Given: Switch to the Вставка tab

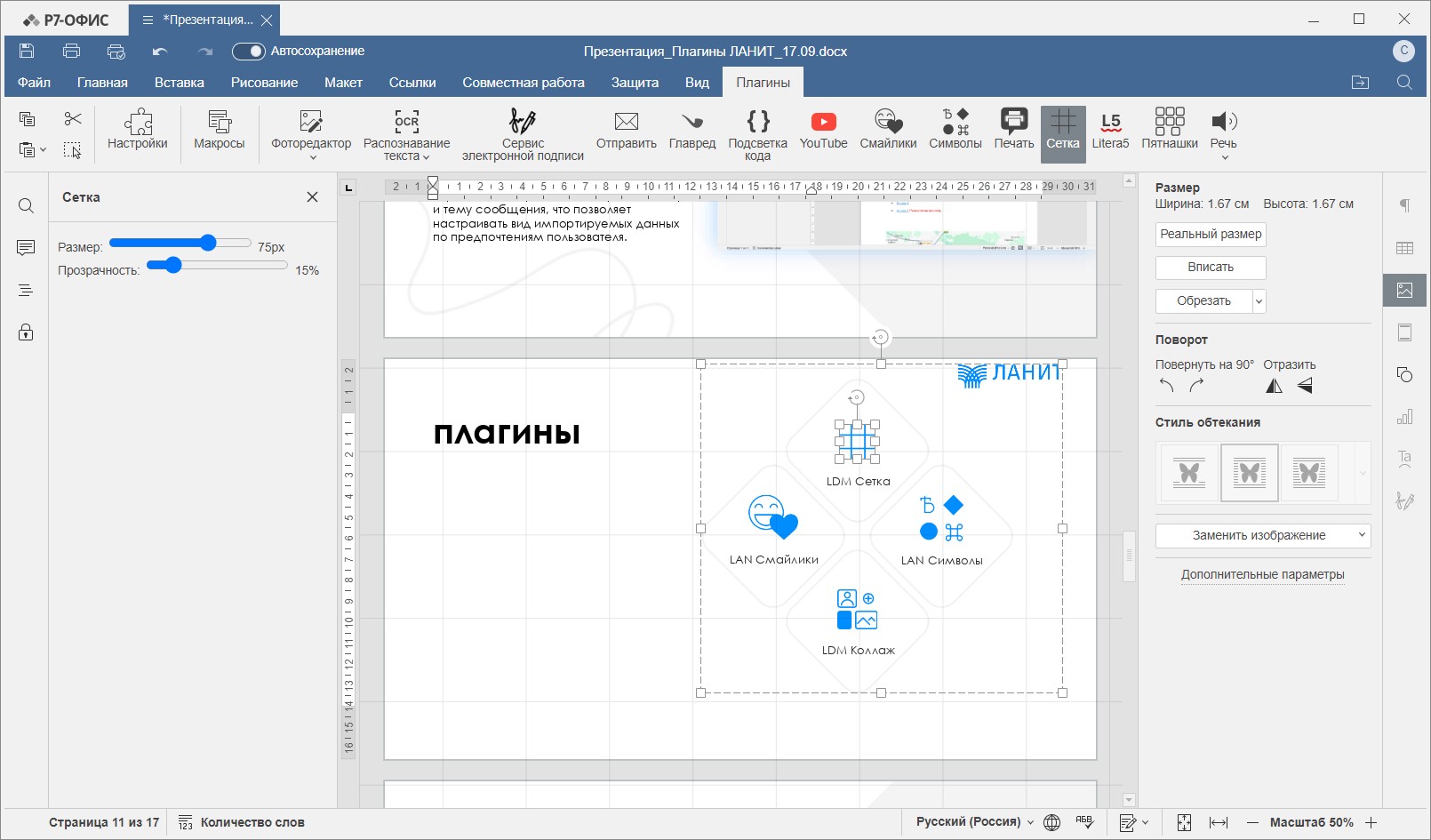Looking at the screenshot, I should pyautogui.click(x=179, y=83).
